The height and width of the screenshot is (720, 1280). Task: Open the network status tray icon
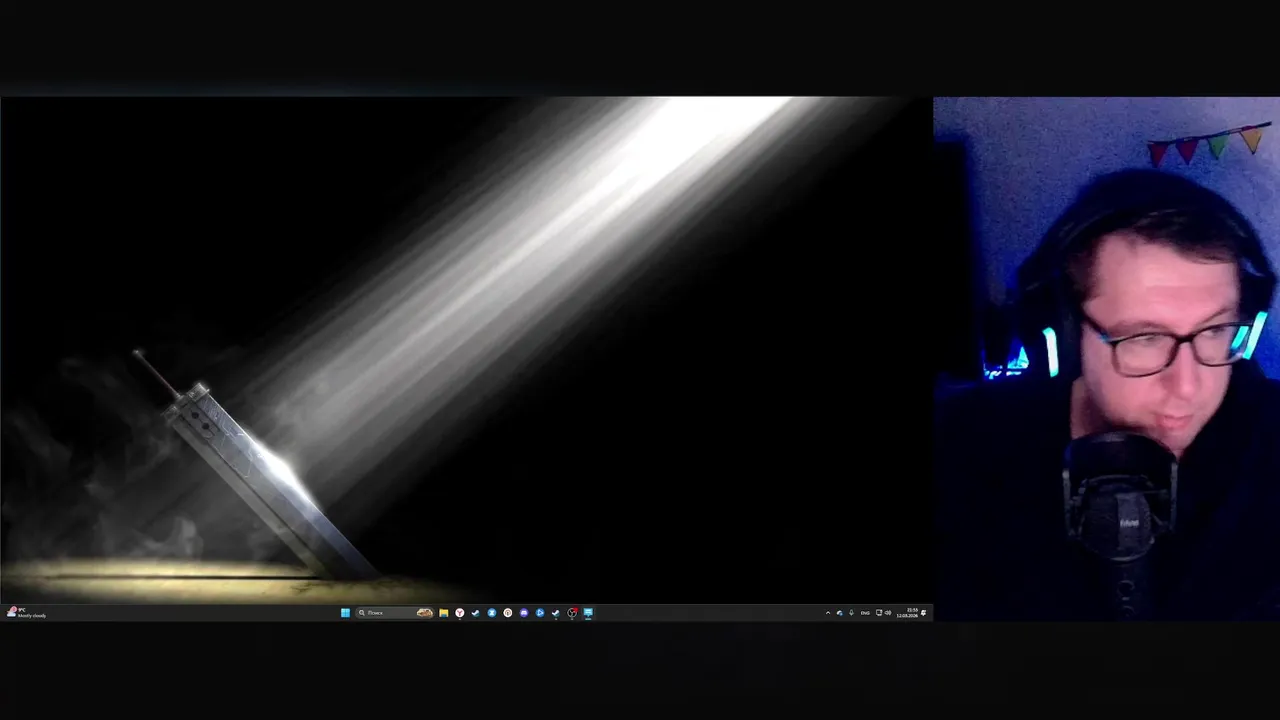[879, 613]
